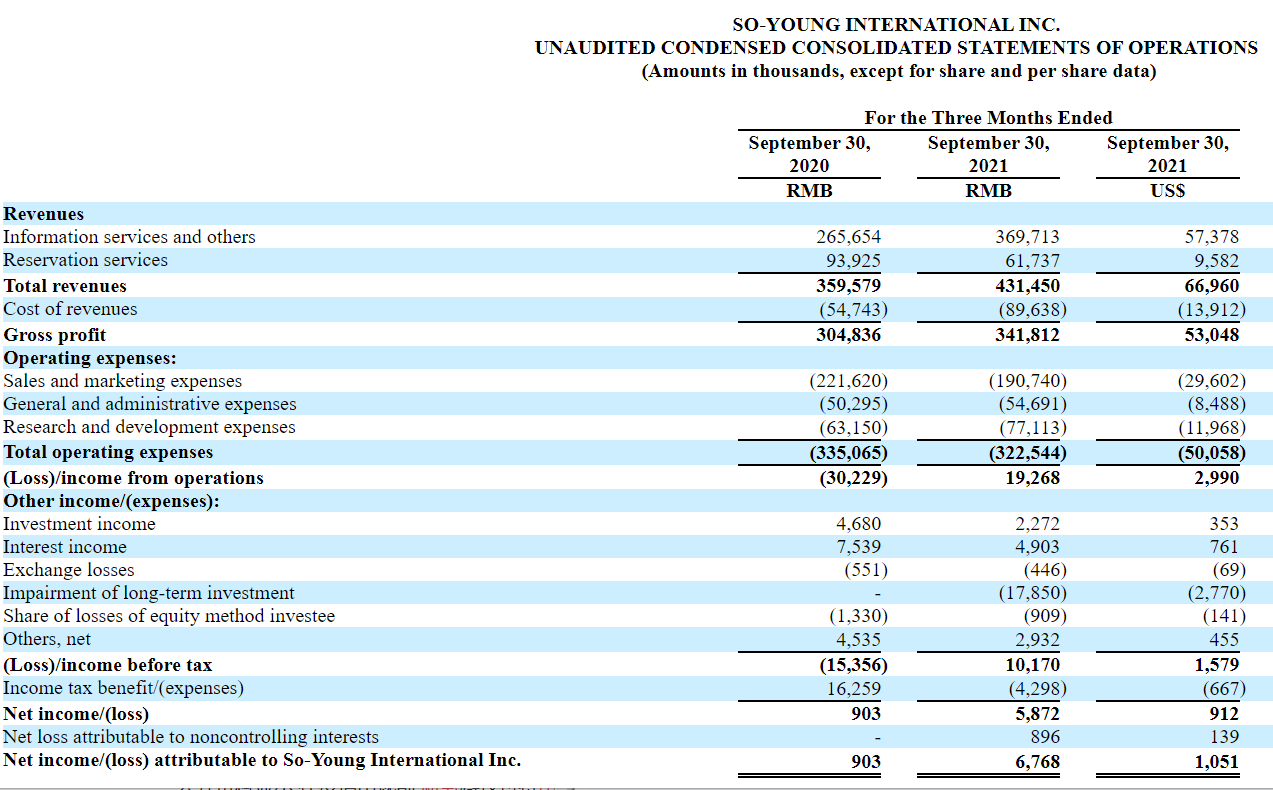
Task: Select 'Share of losses of equity method investee'
Action: pyautogui.click(x=169, y=616)
